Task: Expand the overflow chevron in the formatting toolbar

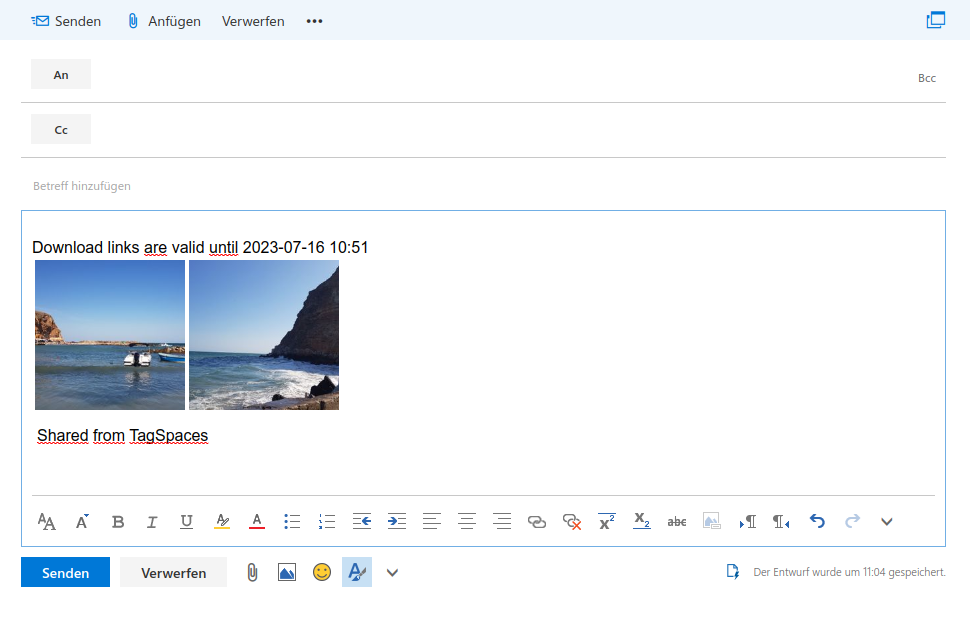Action: click(886, 521)
